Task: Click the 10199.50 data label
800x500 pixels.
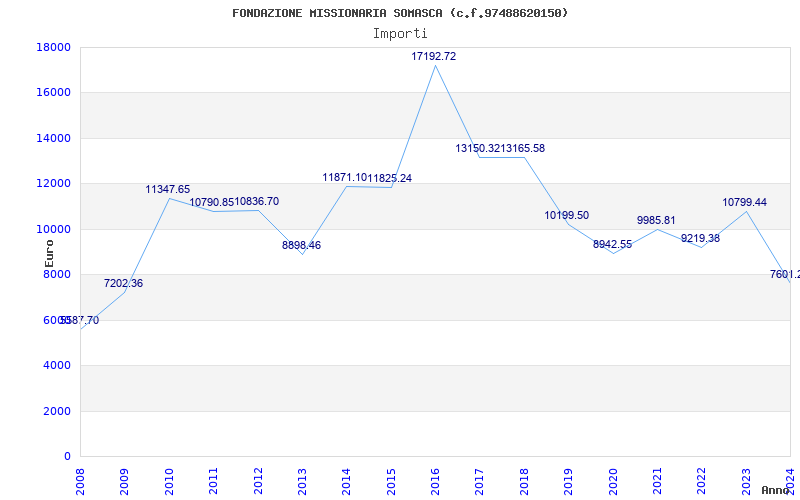Action: (x=566, y=215)
